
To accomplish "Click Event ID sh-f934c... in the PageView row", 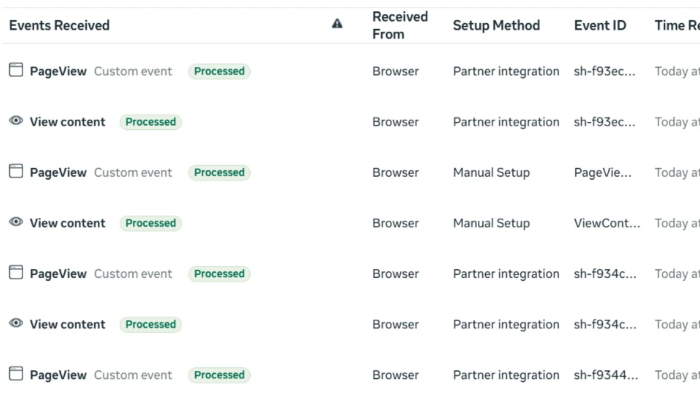I will click(605, 274).
